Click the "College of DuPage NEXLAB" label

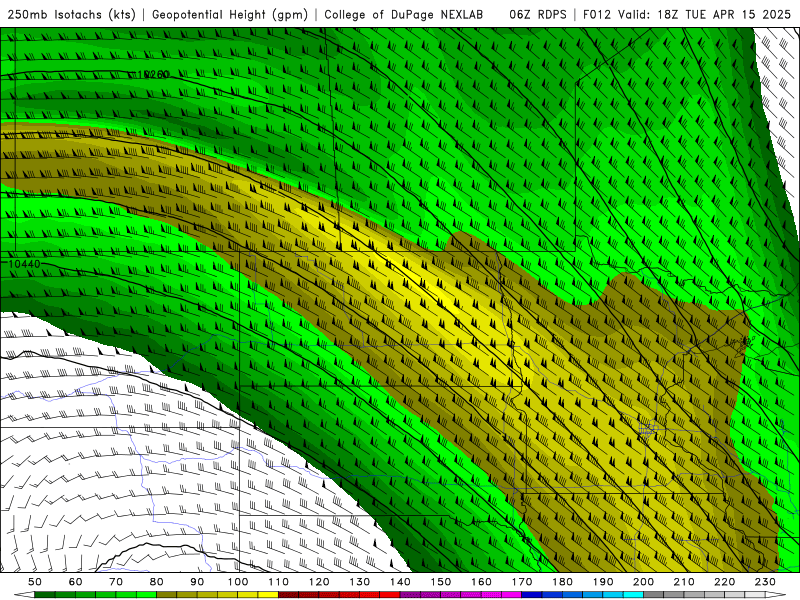click(x=404, y=15)
